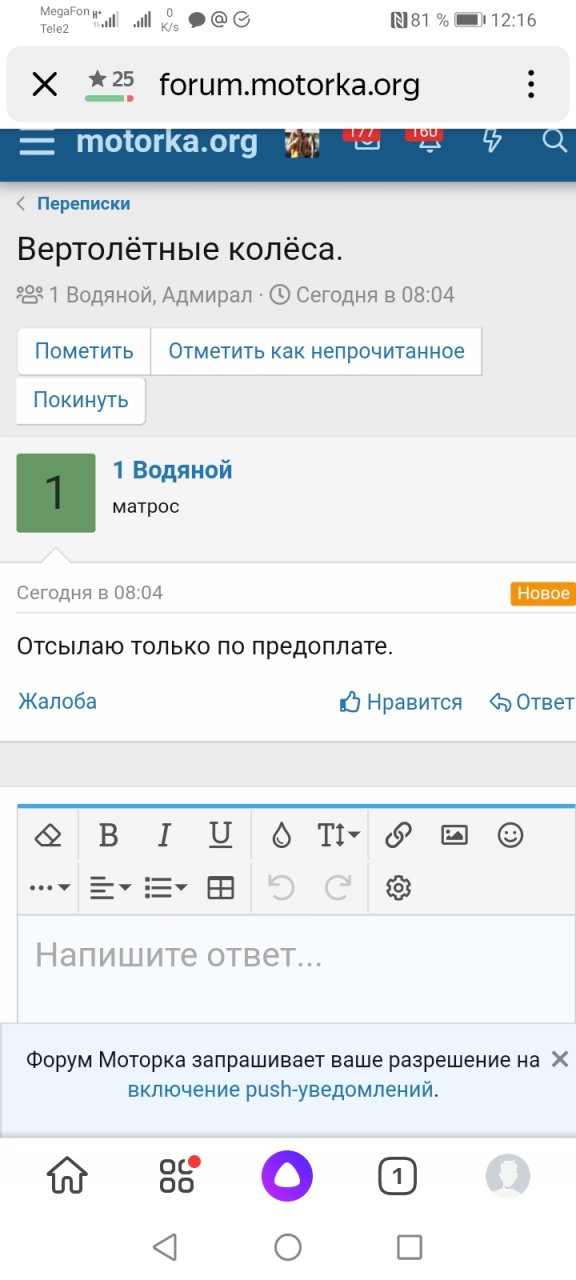Click the Жалоба report link

[x=57, y=701]
